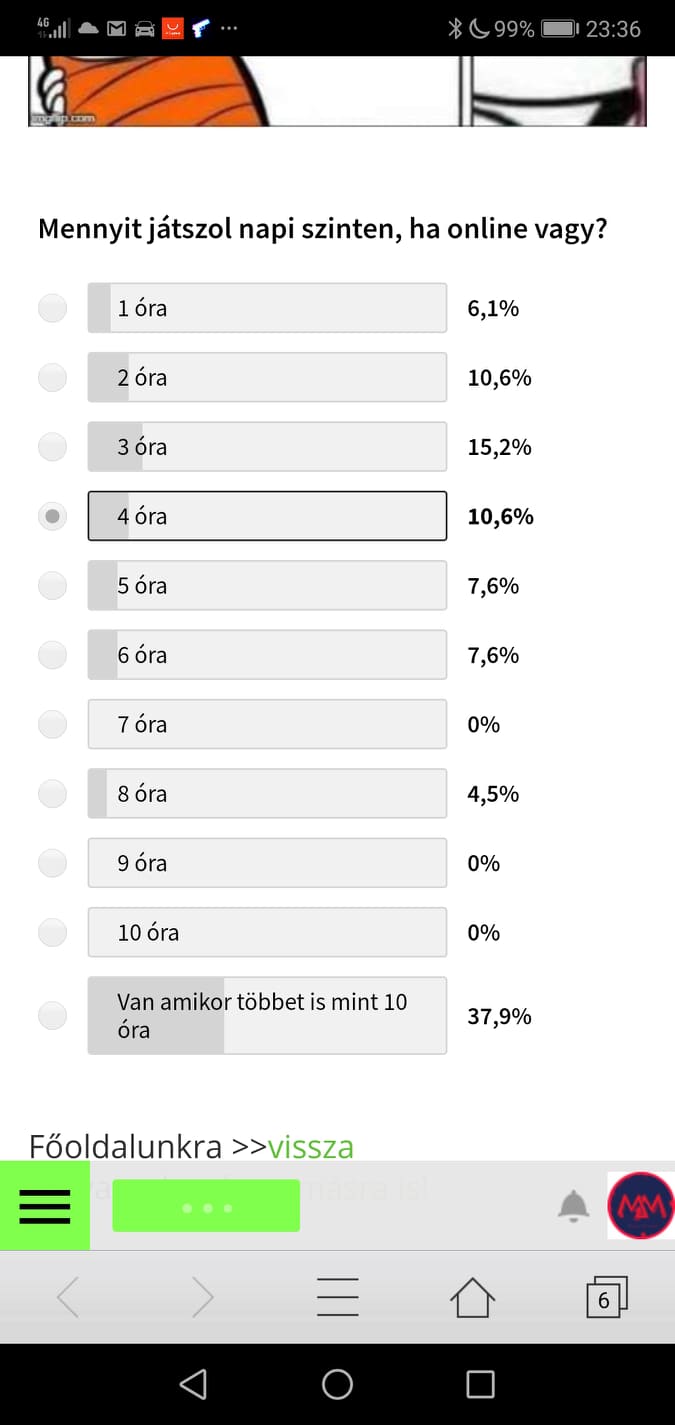Tap the Android home circle button
The image size is (675, 1425).
point(338,1384)
